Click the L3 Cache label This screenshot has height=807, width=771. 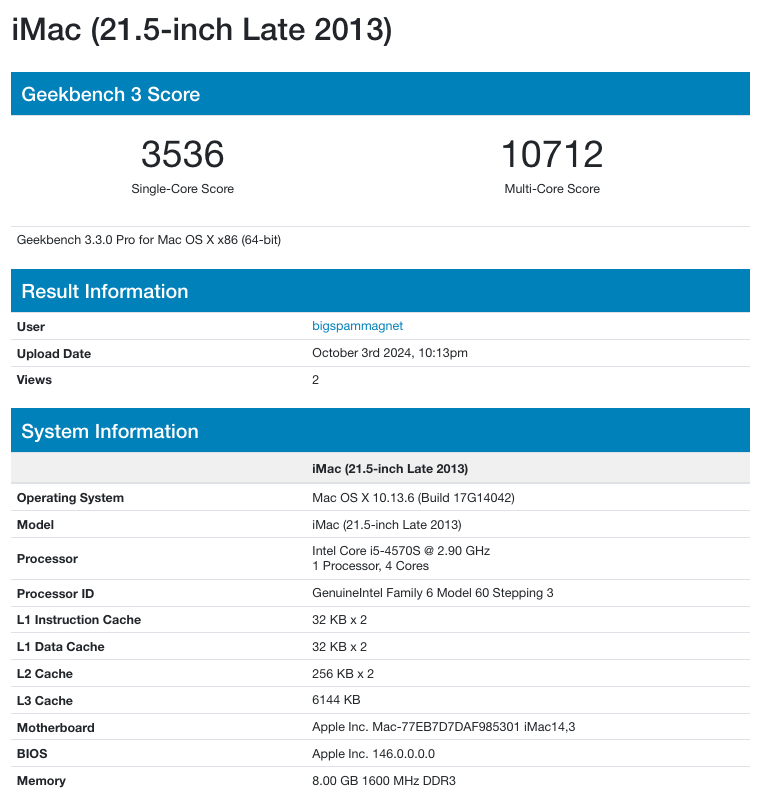(45, 700)
